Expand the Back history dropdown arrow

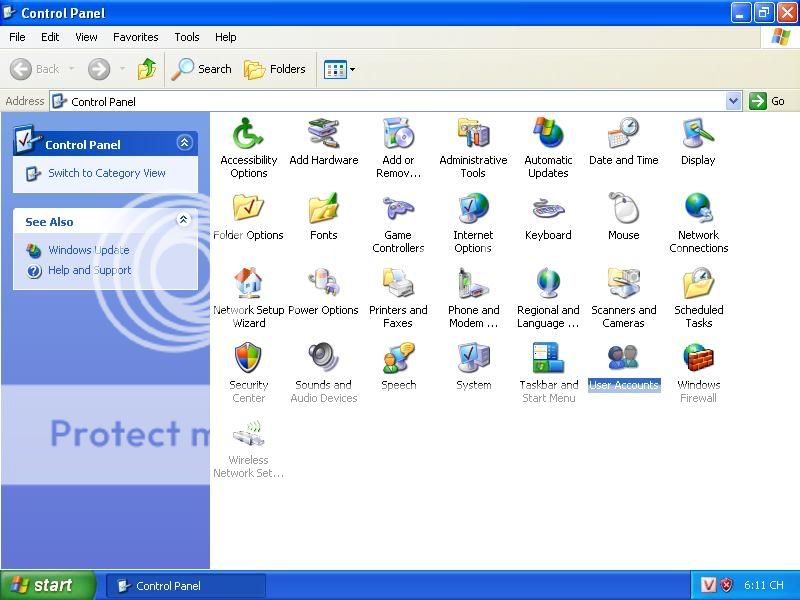click(72, 69)
